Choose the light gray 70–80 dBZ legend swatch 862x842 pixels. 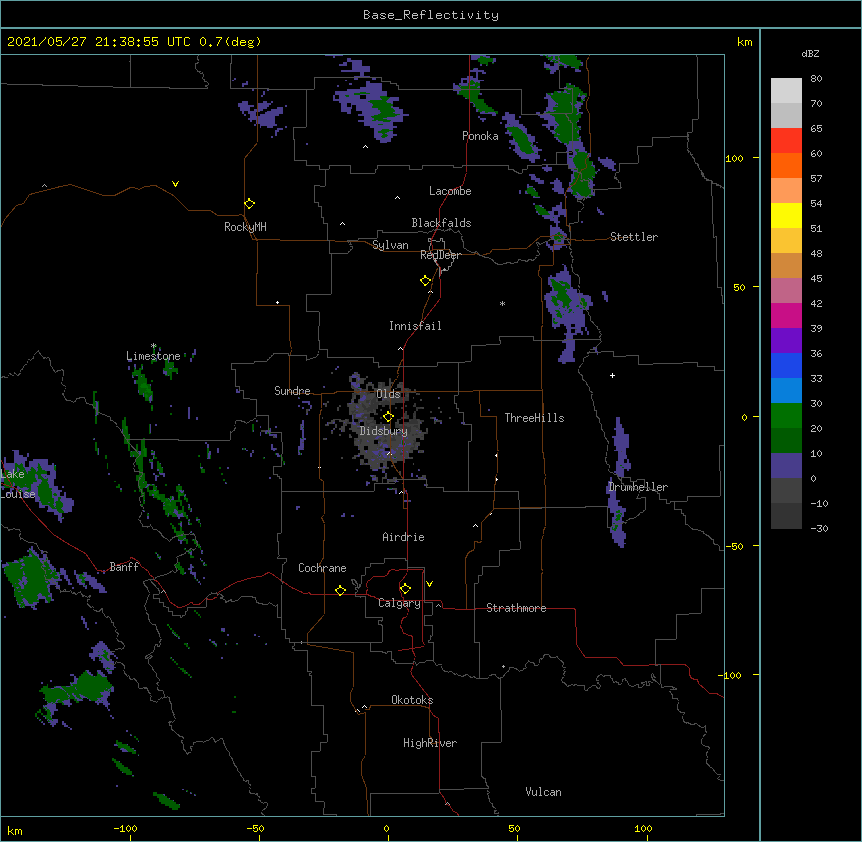pyautogui.click(x=786, y=91)
